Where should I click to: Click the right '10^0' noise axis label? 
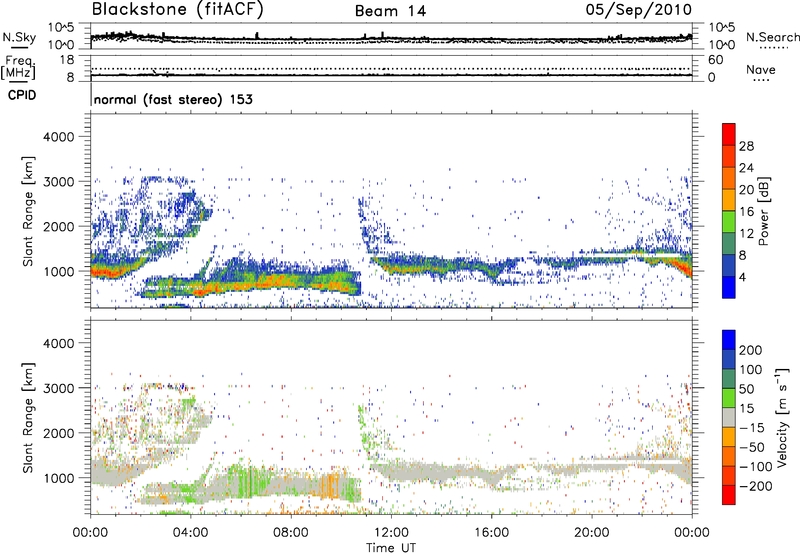(721, 45)
